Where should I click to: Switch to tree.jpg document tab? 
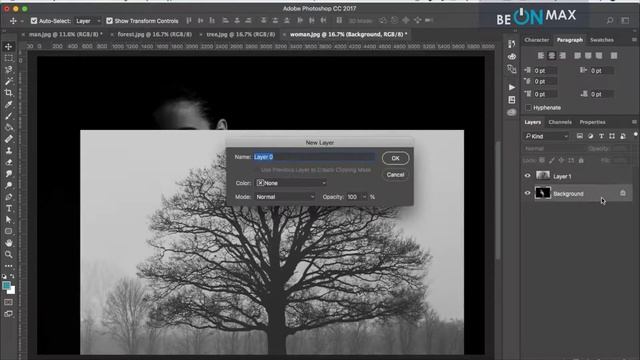[240, 34]
